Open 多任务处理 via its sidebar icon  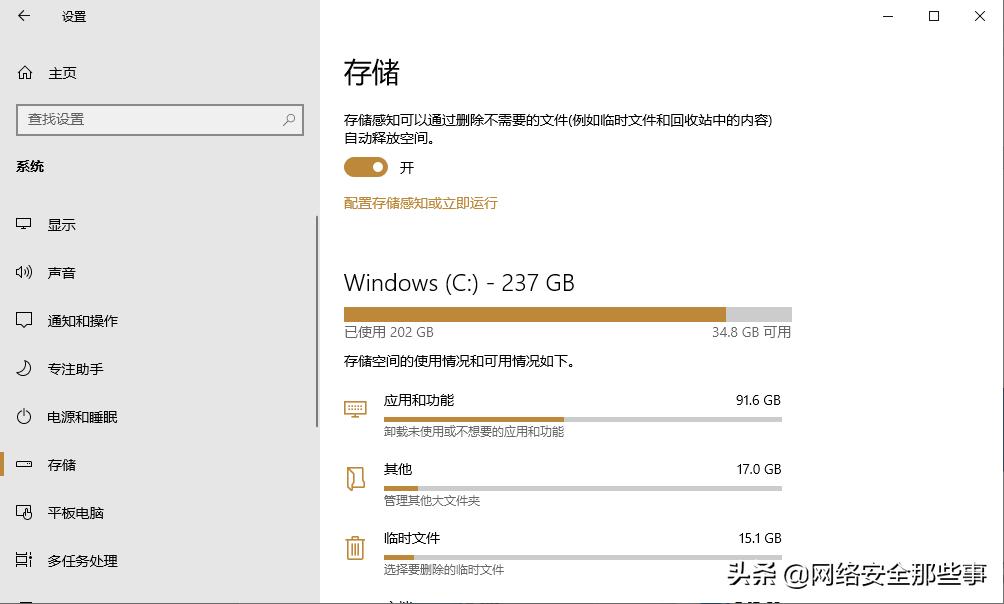(23, 560)
